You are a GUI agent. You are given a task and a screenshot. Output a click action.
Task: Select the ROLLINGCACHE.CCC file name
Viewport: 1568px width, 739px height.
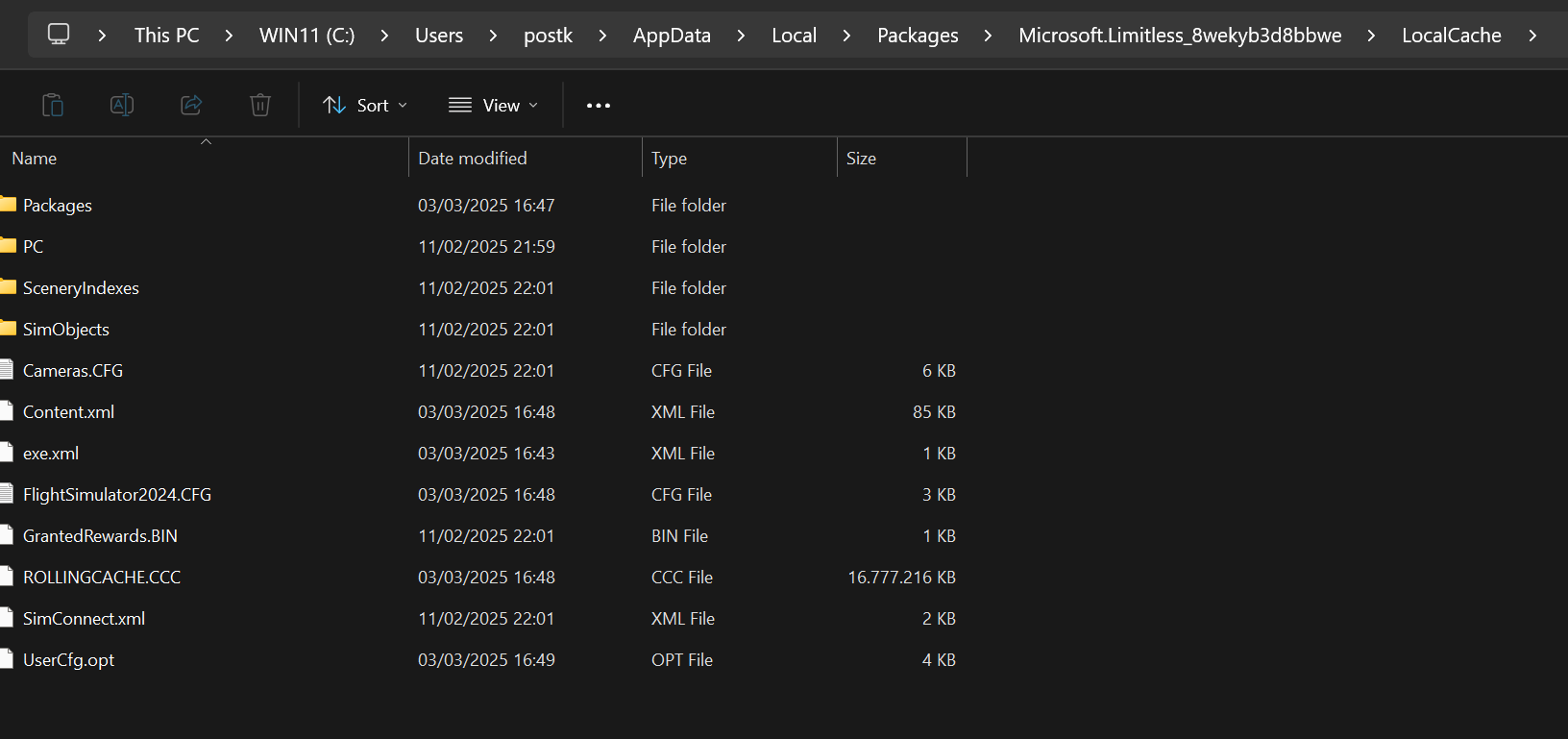click(102, 578)
